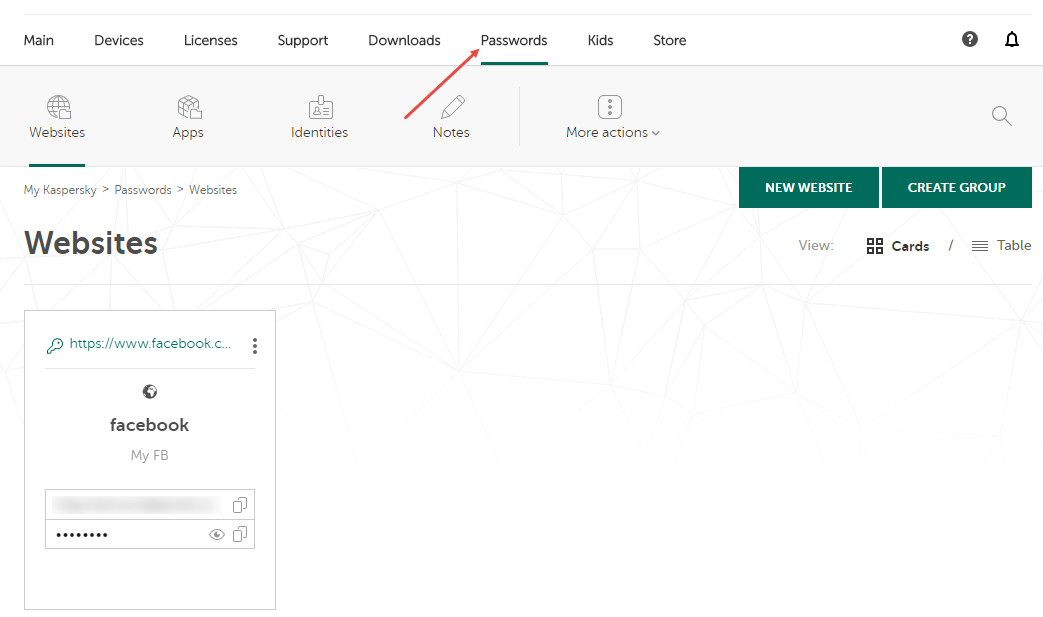Click the key icon on facebook card
This screenshot has height=617, width=1043.
[x=55, y=345]
